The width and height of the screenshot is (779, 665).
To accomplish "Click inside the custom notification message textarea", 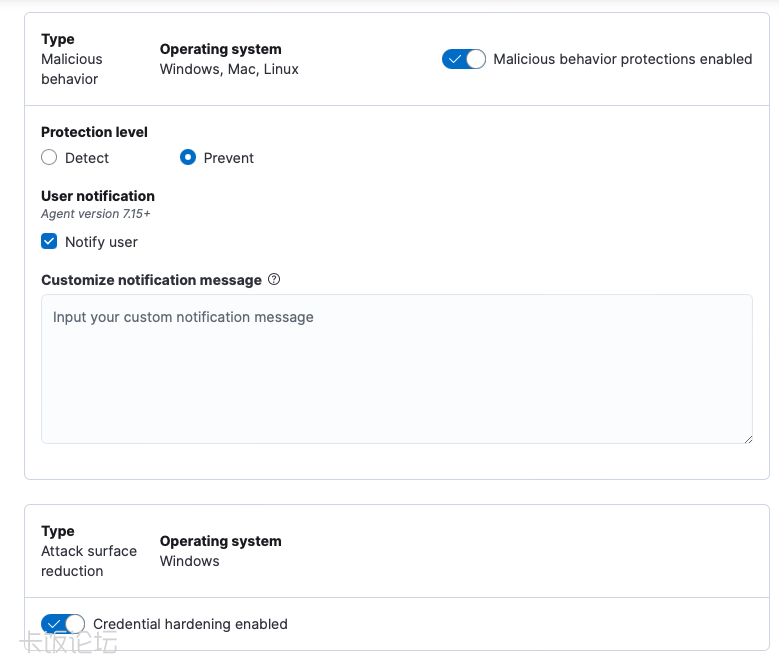I will (396, 368).
